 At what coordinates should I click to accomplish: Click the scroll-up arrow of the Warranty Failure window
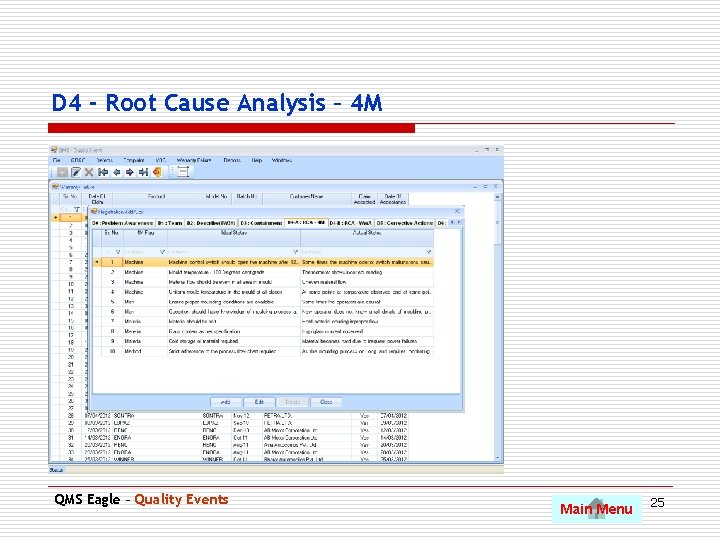[x=497, y=197]
